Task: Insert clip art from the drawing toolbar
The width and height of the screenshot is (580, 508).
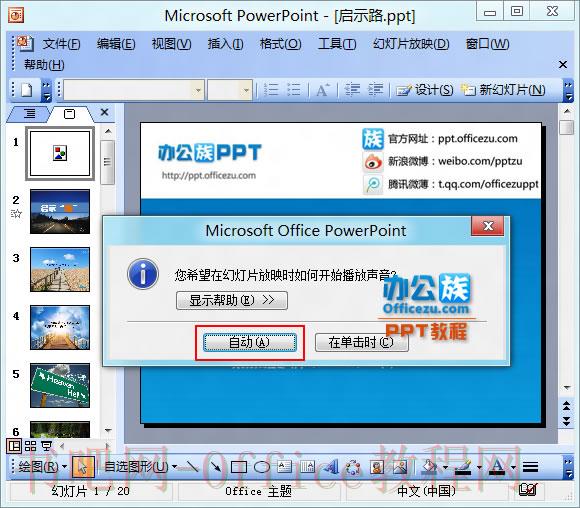Action: [x=377, y=467]
